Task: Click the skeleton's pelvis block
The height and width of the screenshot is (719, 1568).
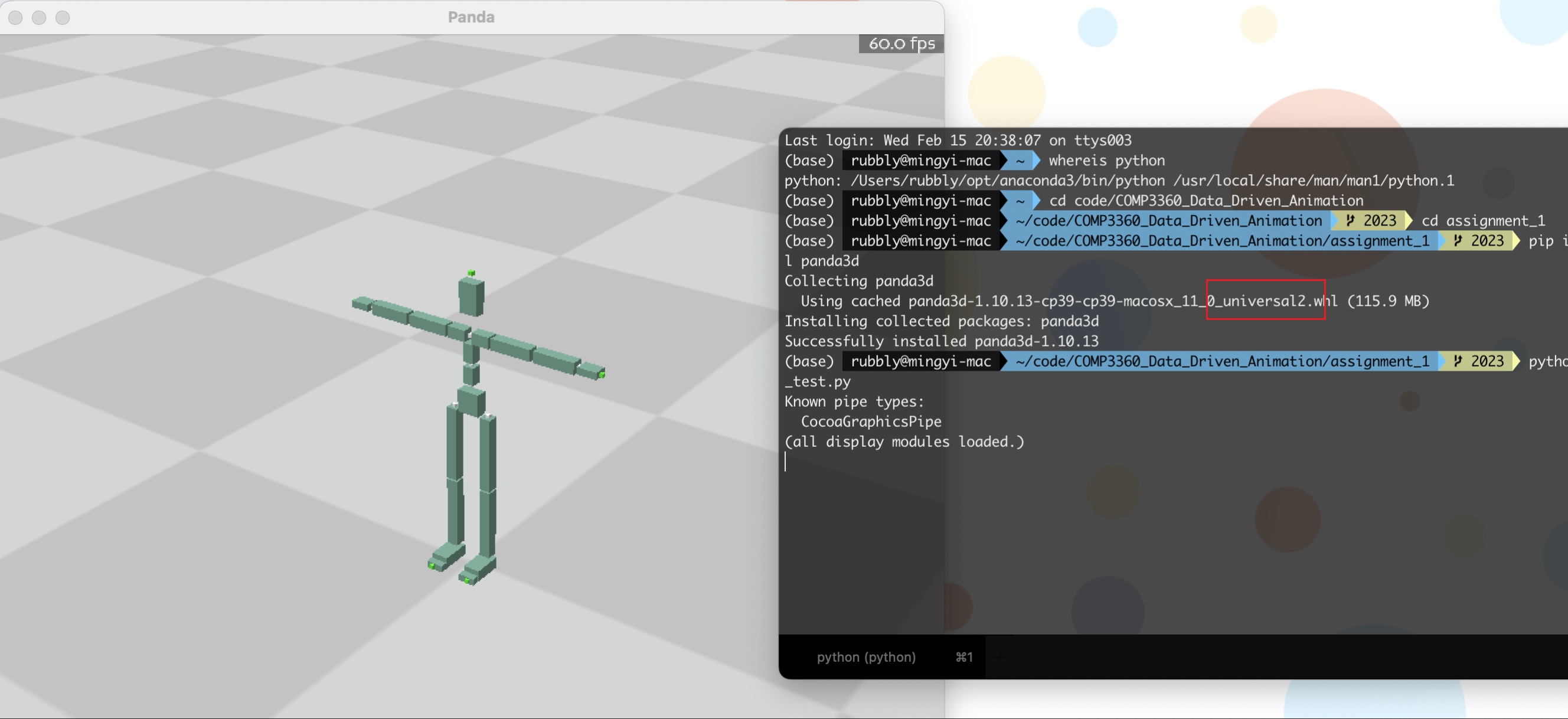Action: pyautogui.click(x=471, y=402)
